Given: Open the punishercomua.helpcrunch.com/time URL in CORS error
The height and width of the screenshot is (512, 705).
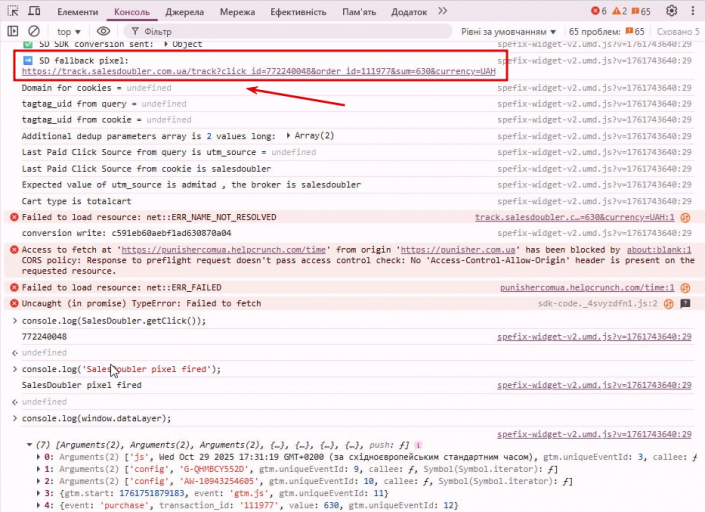Looking at the screenshot, I should pos(223,250).
